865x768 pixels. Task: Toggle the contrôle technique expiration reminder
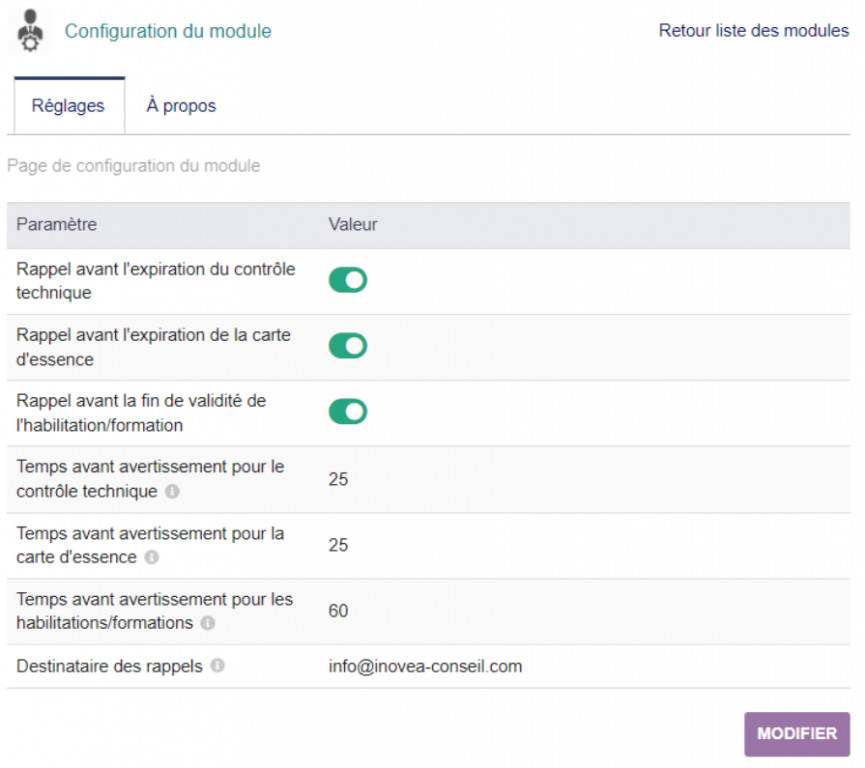click(348, 280)
